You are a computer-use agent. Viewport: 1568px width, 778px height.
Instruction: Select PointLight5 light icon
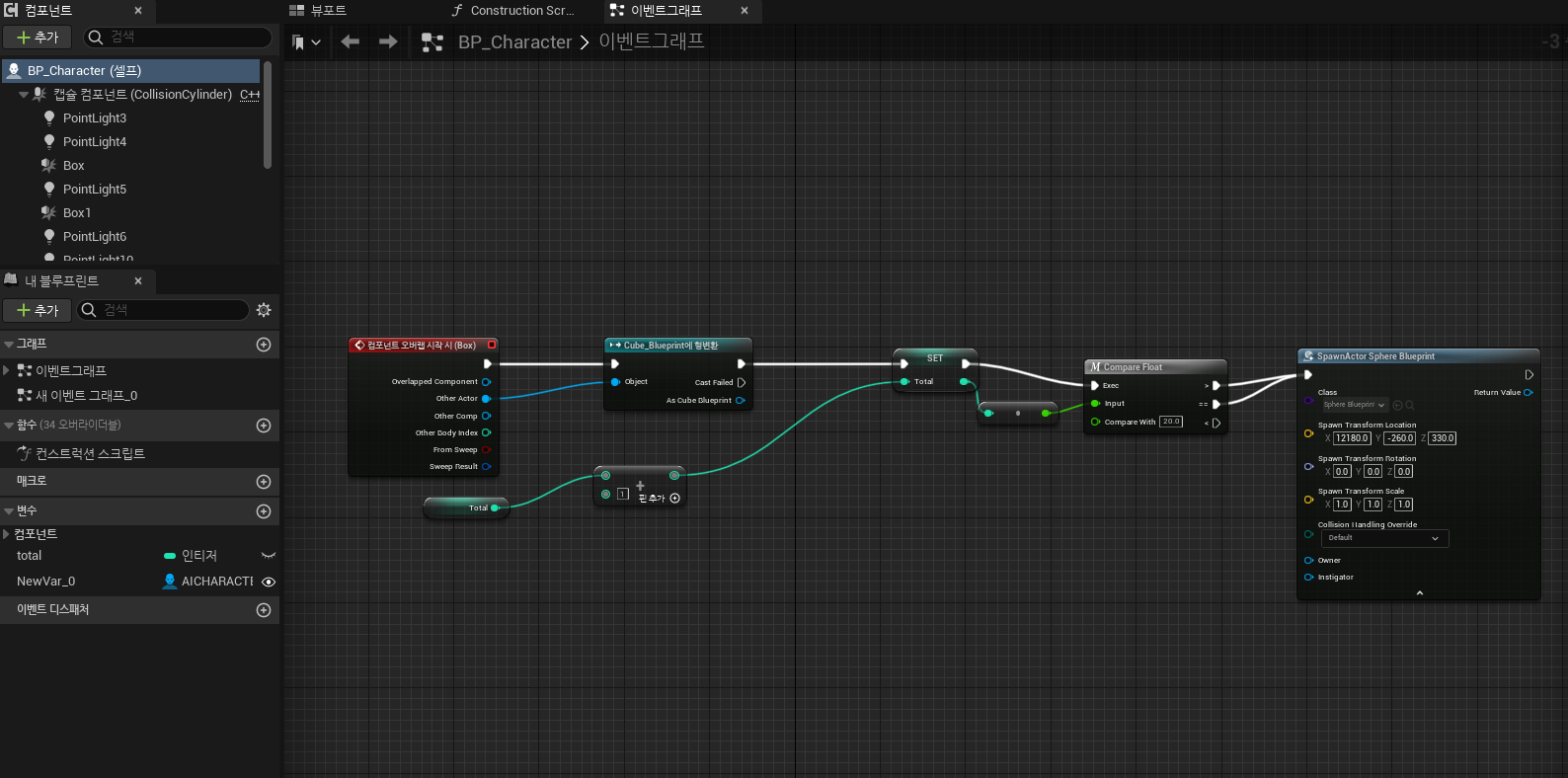[x=49, y=189]
